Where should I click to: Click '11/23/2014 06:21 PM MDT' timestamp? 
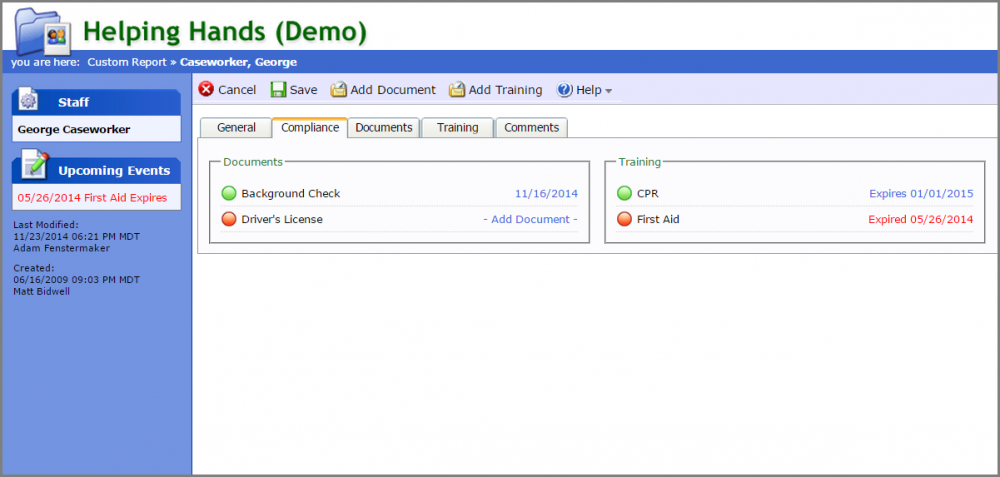click(x=77, y=237)
